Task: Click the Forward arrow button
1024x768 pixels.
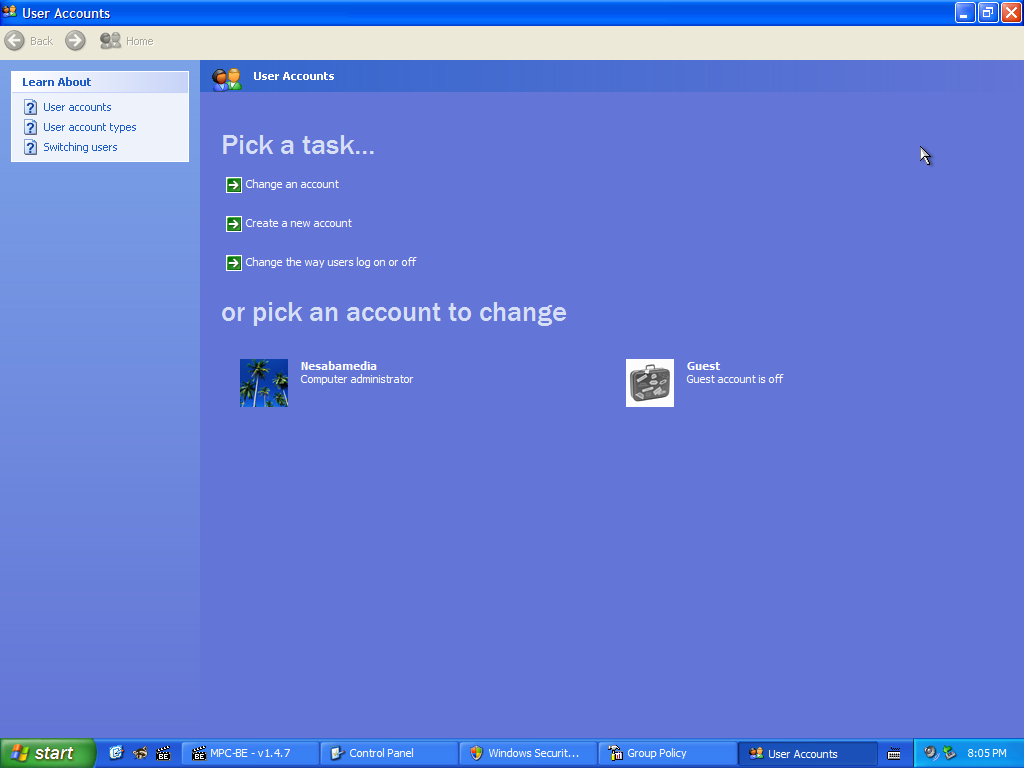Action: (x=76, y=41)
